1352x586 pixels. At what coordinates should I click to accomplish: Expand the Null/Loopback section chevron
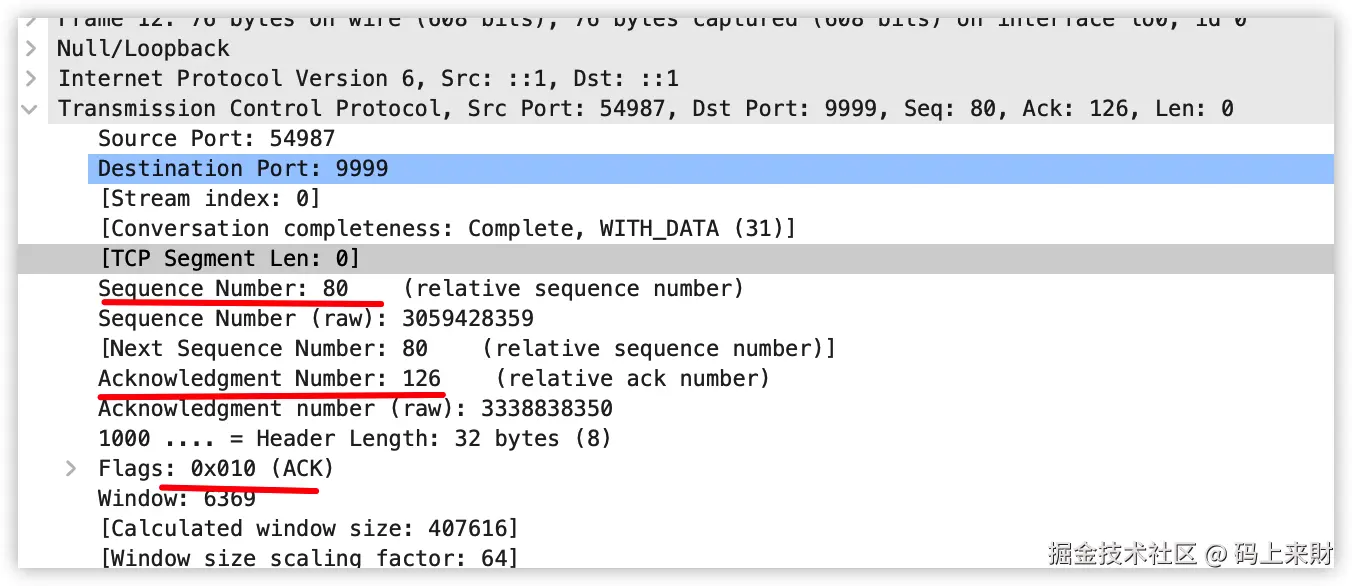pos(31,48)
